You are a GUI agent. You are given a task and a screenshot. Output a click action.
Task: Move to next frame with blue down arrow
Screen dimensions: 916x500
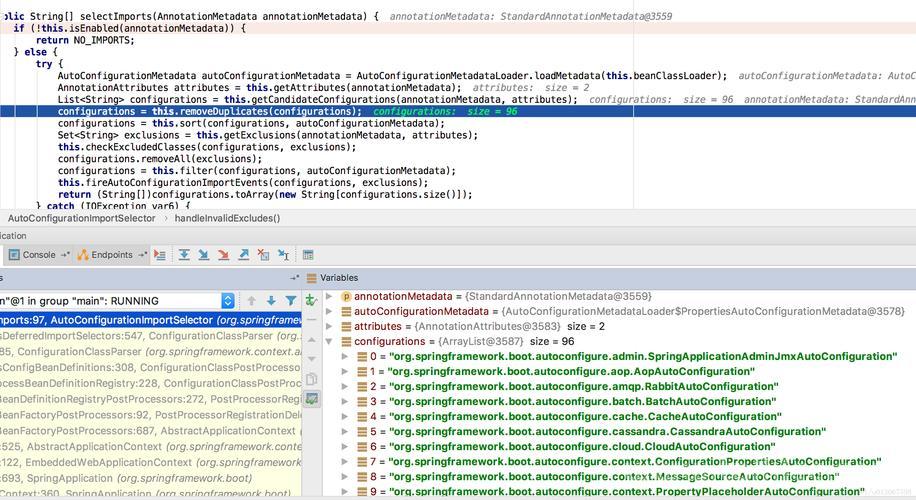pos(271,301)
